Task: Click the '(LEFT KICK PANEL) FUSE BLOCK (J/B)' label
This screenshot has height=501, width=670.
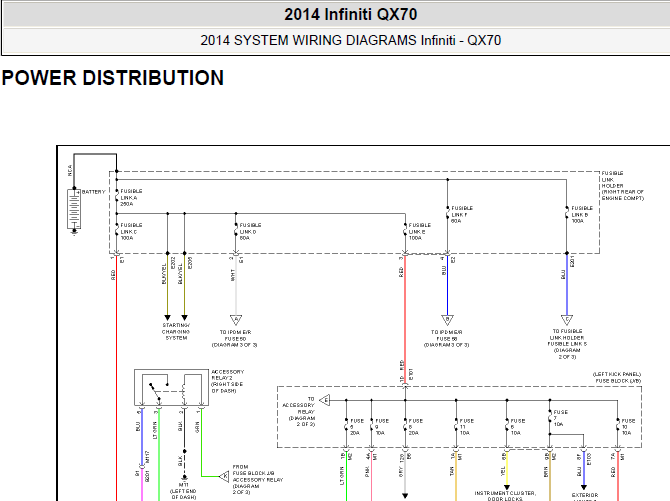Action: pos(617,377)
